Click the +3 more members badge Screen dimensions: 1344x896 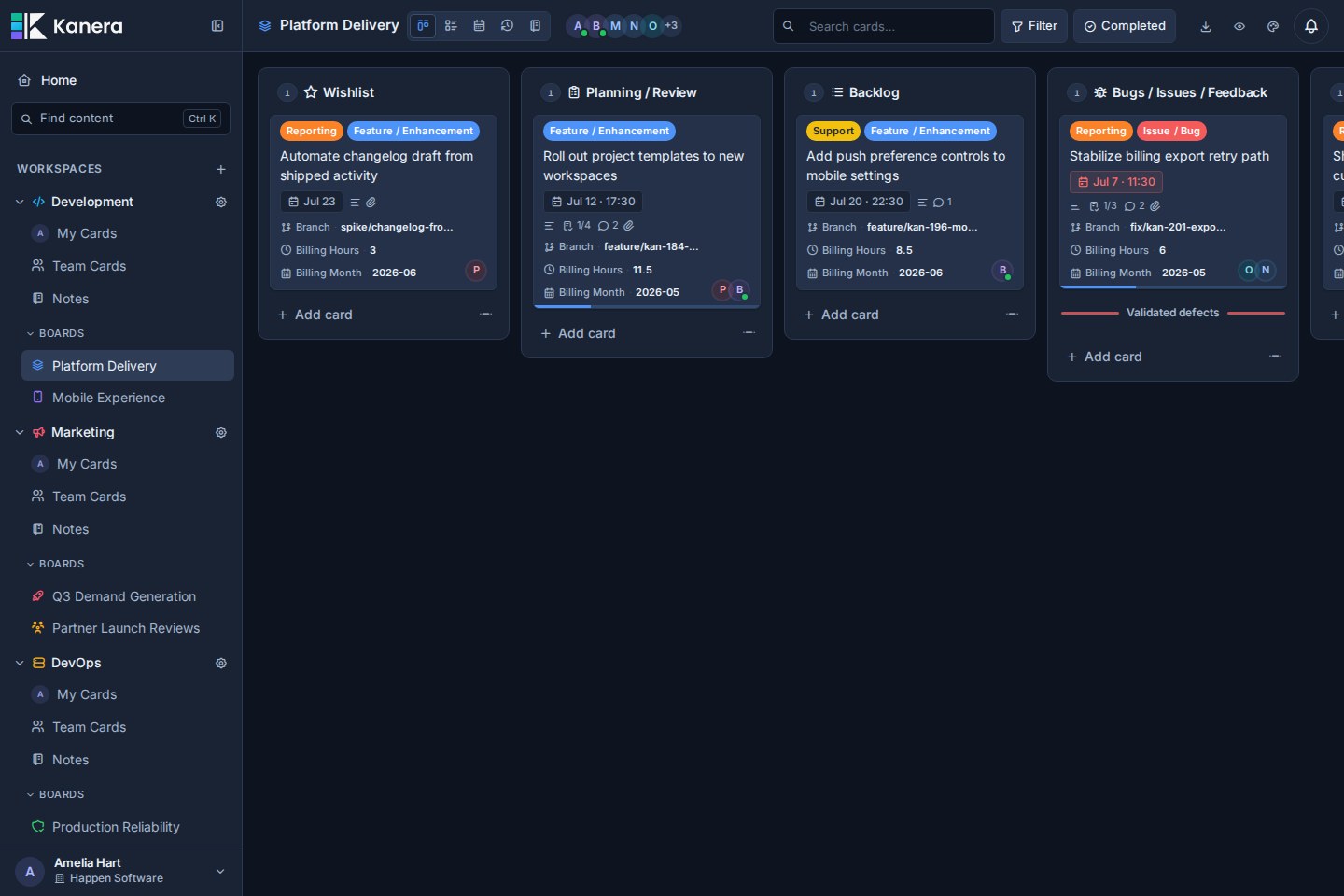(x=671, y=26)
